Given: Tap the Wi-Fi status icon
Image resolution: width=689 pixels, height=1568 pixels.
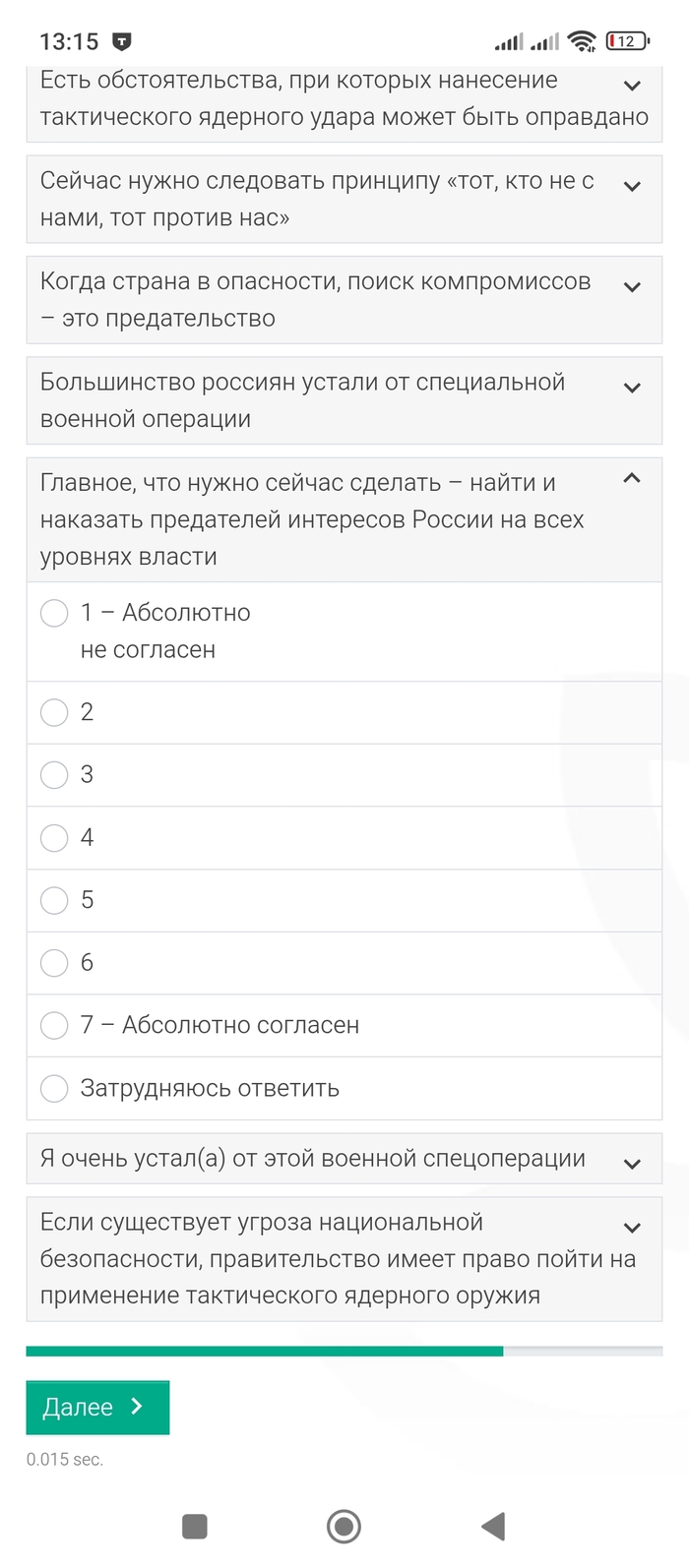Looking at the screenshot, I should 583,41.
